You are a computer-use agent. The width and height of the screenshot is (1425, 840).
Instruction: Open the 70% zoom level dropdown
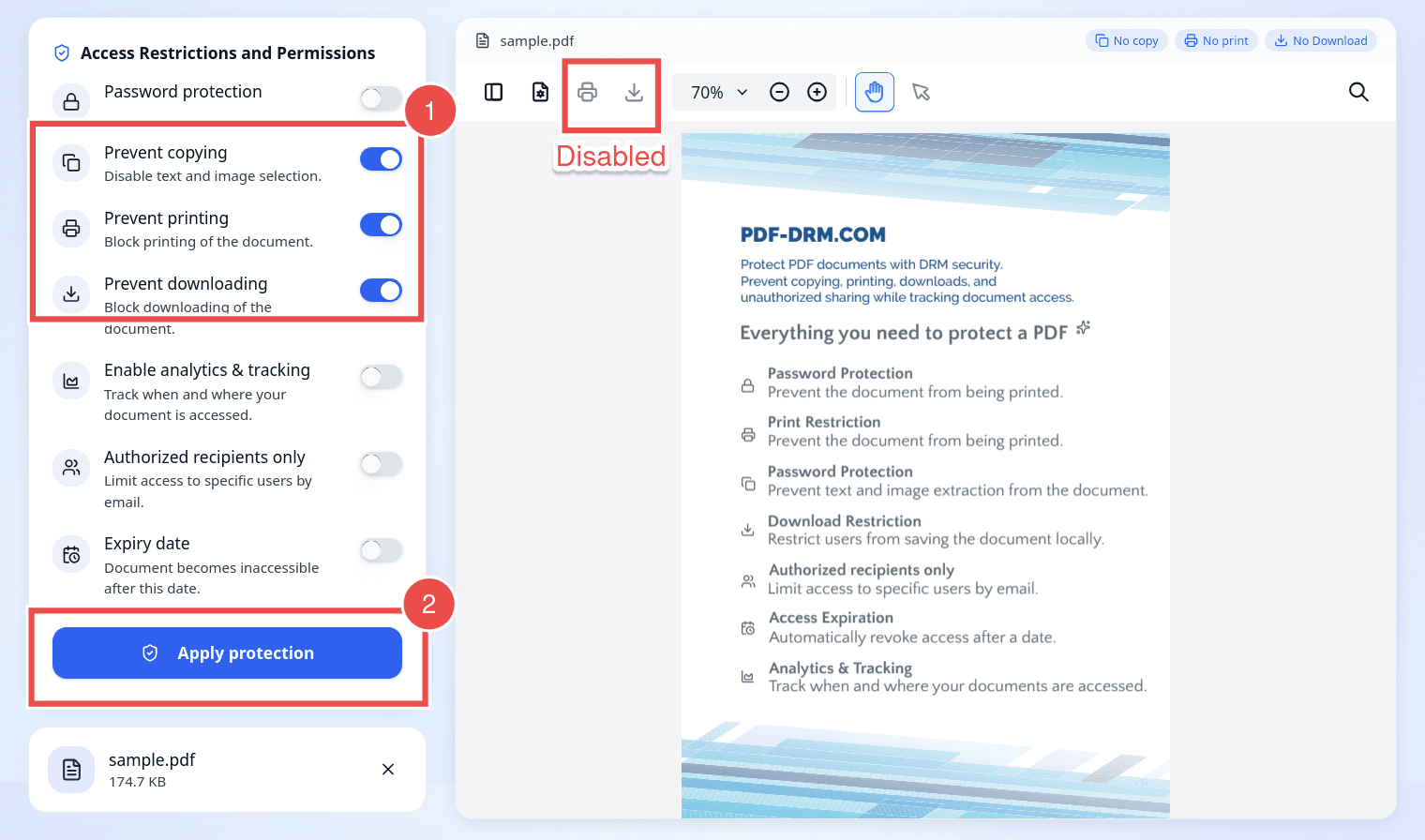click(x=719, y=92)
